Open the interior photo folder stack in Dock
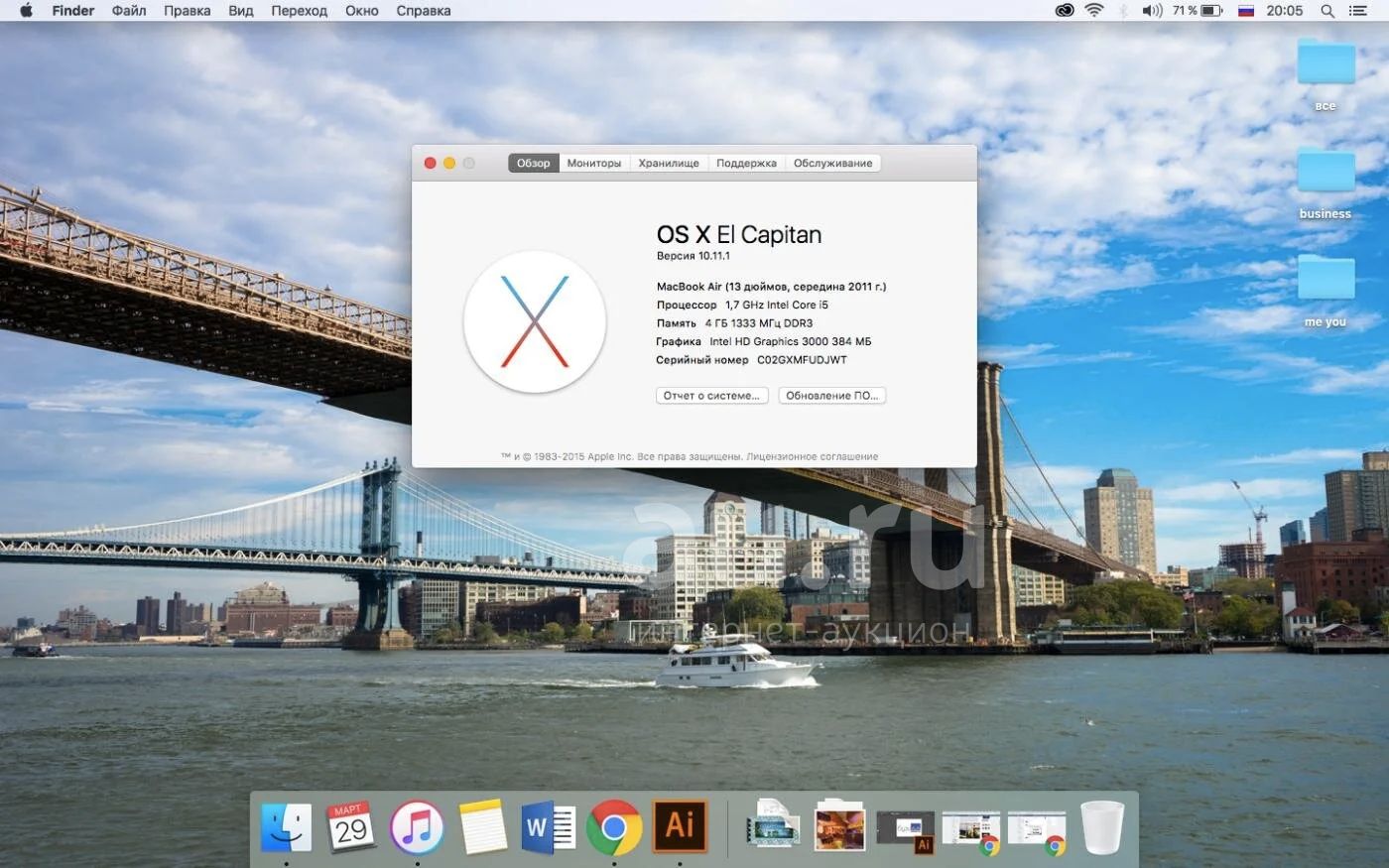 tap(839, 826)
